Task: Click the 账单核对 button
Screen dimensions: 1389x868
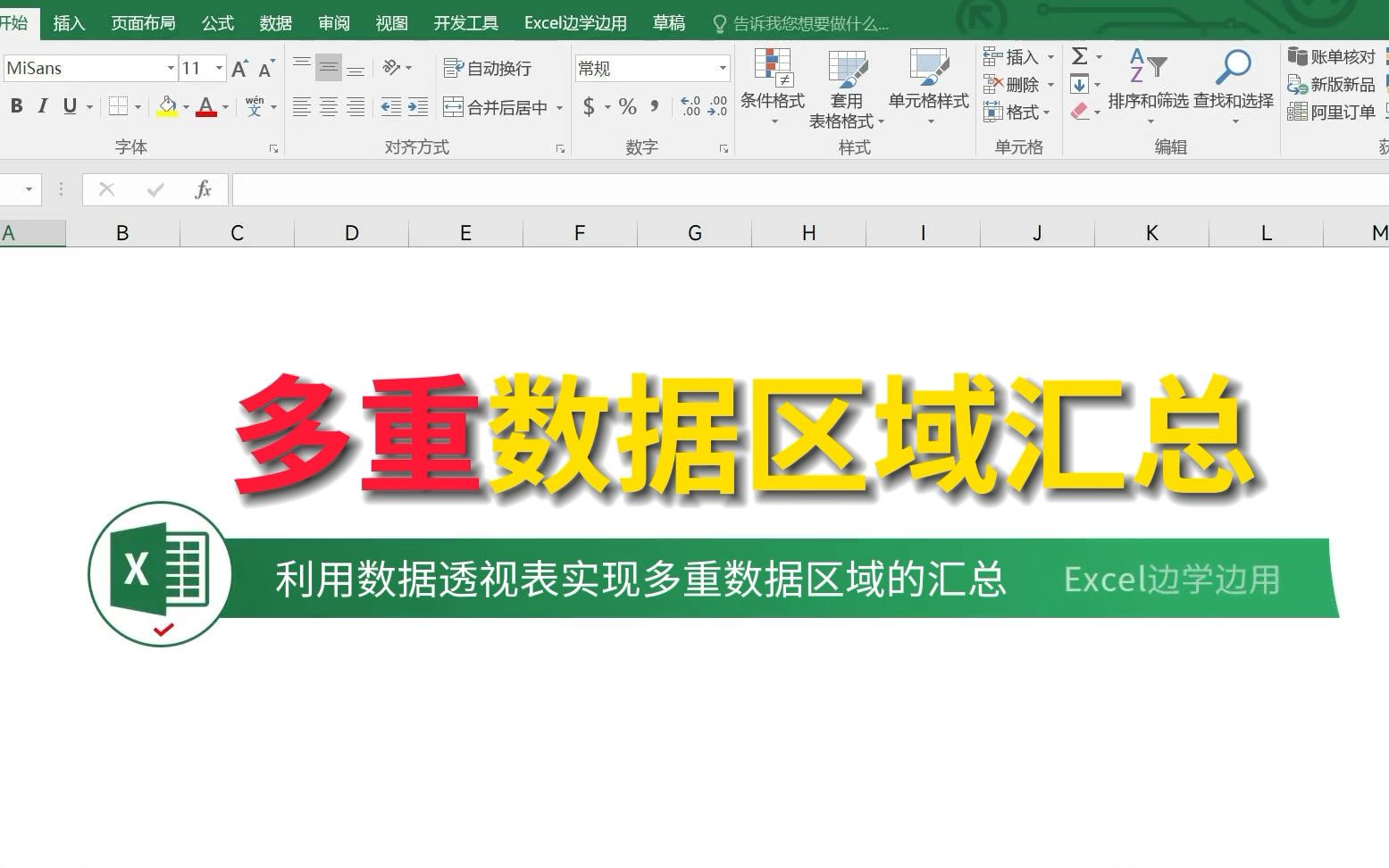Action: (x=1331, y=57)
